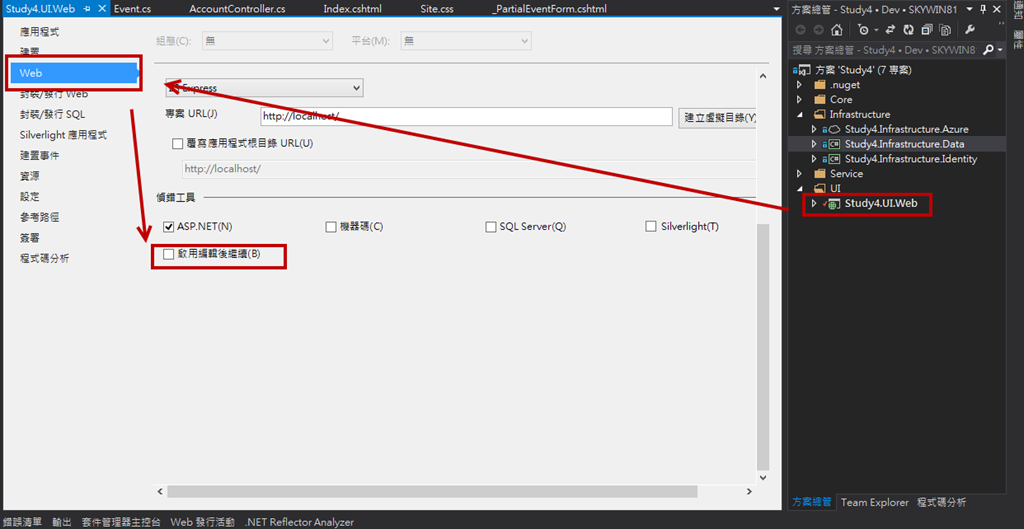Click the Core folder icon
This screenshot has height=529, width=1024.
pos(820,100)
